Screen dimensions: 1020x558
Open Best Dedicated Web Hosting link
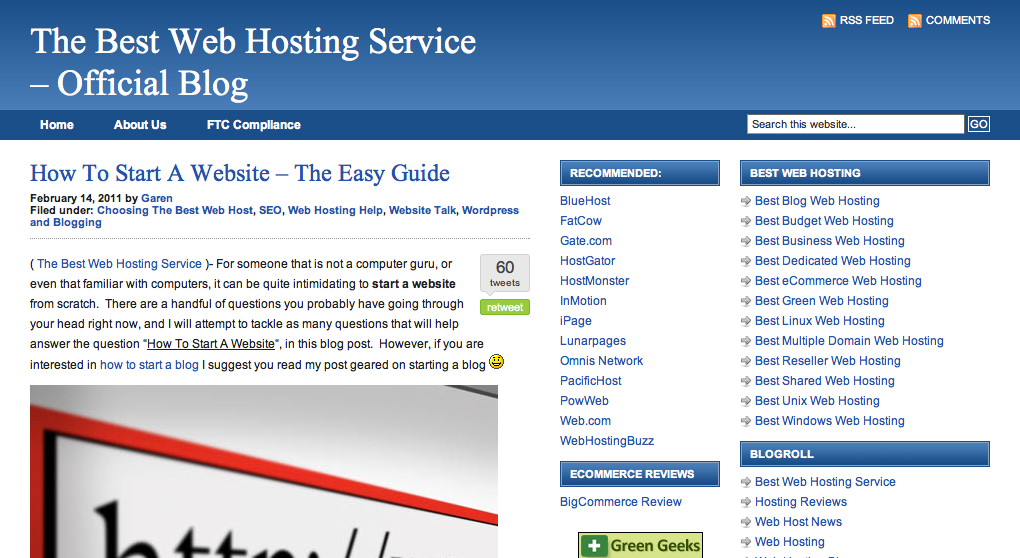click(833, 261)
